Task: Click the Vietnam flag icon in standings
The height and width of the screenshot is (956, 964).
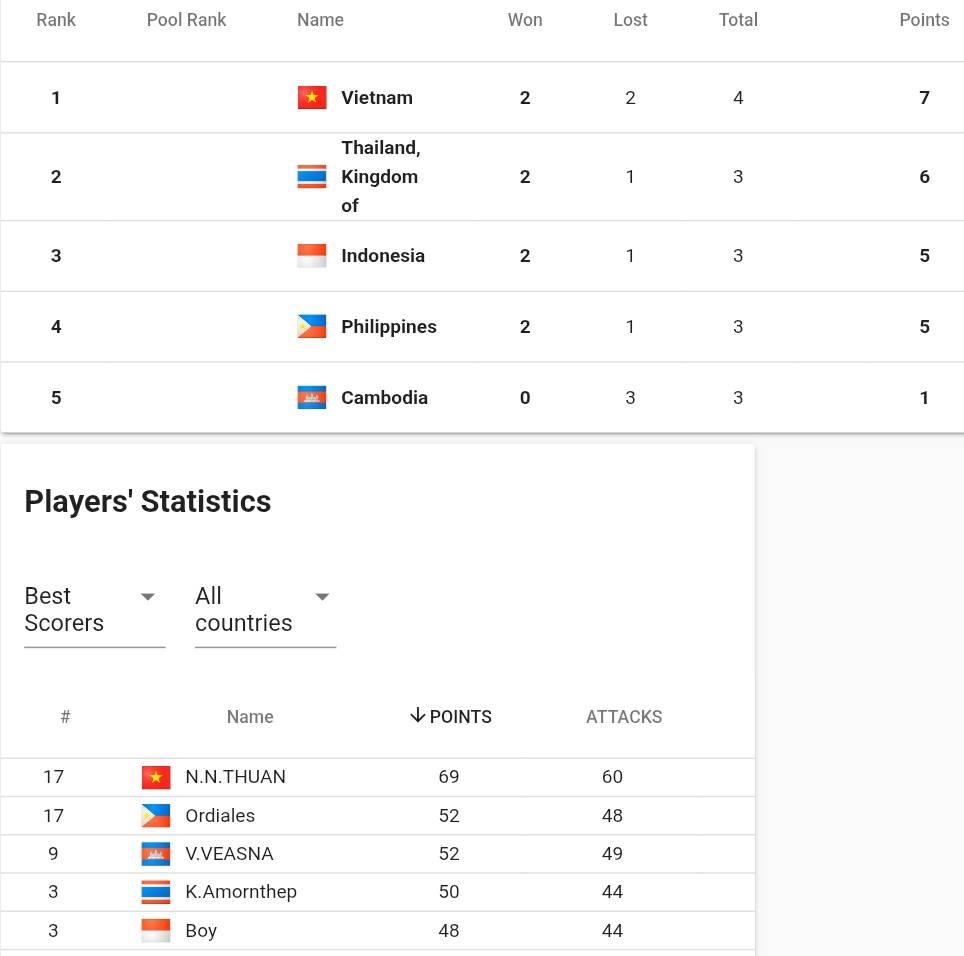Action: click(312, 98)
